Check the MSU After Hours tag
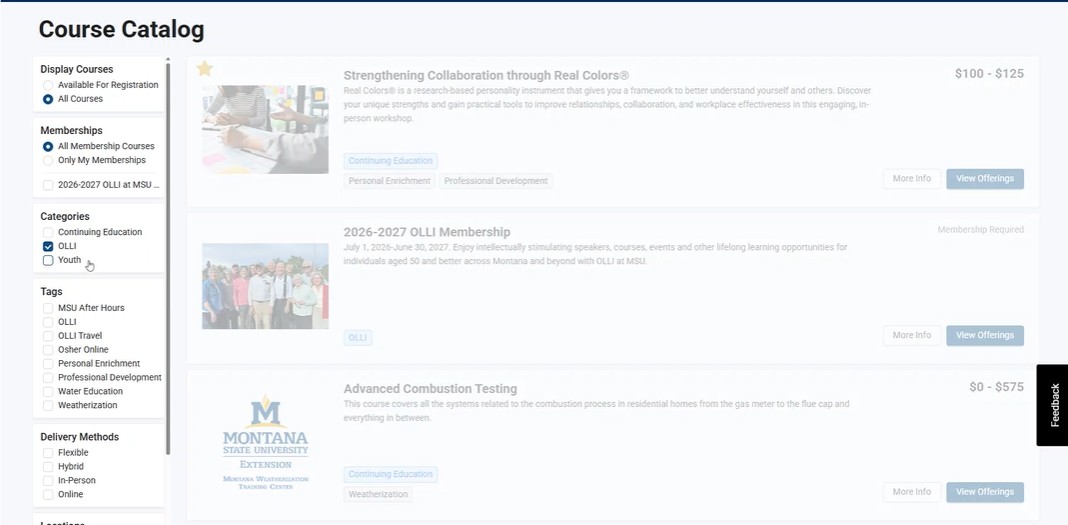 (x=48, y=308)
